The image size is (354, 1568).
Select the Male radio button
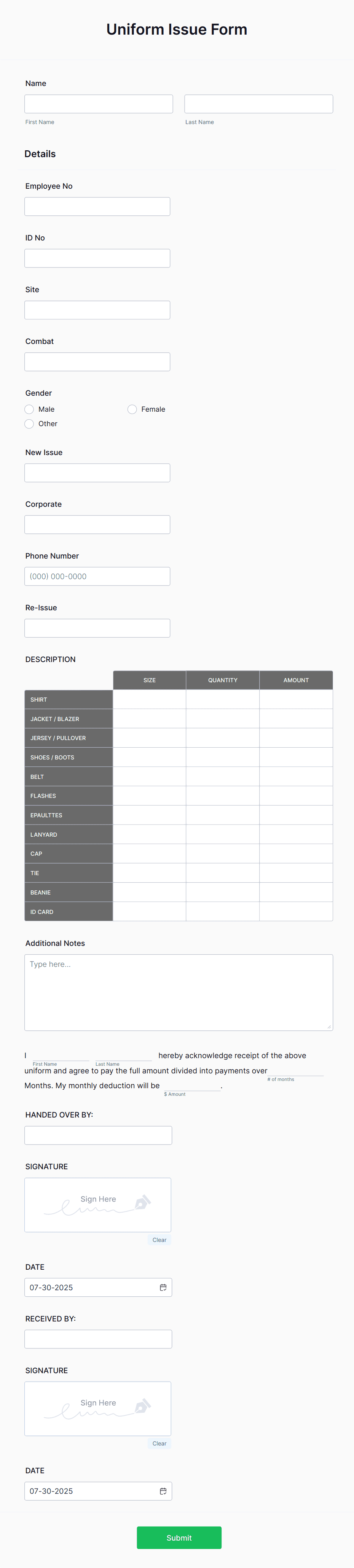point(29,409)
